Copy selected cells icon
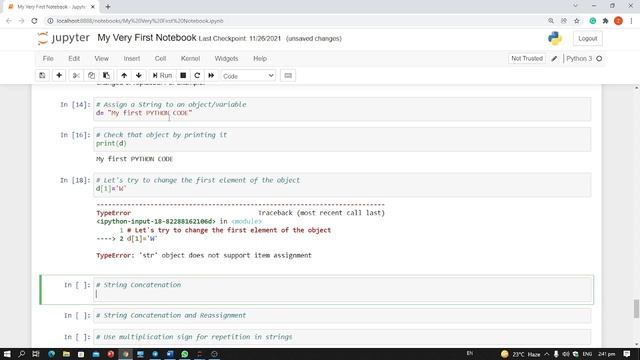Viewport: 640px width, 360px height. 91,76
